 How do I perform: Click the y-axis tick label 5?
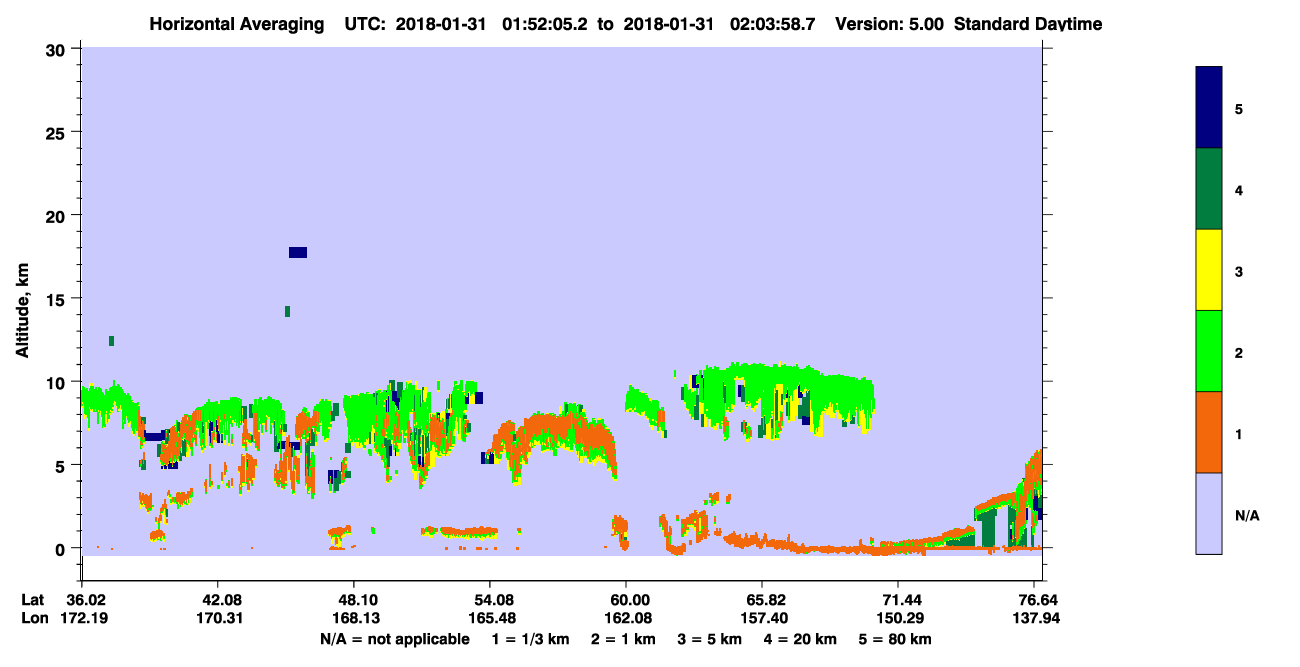pos(62,465)
